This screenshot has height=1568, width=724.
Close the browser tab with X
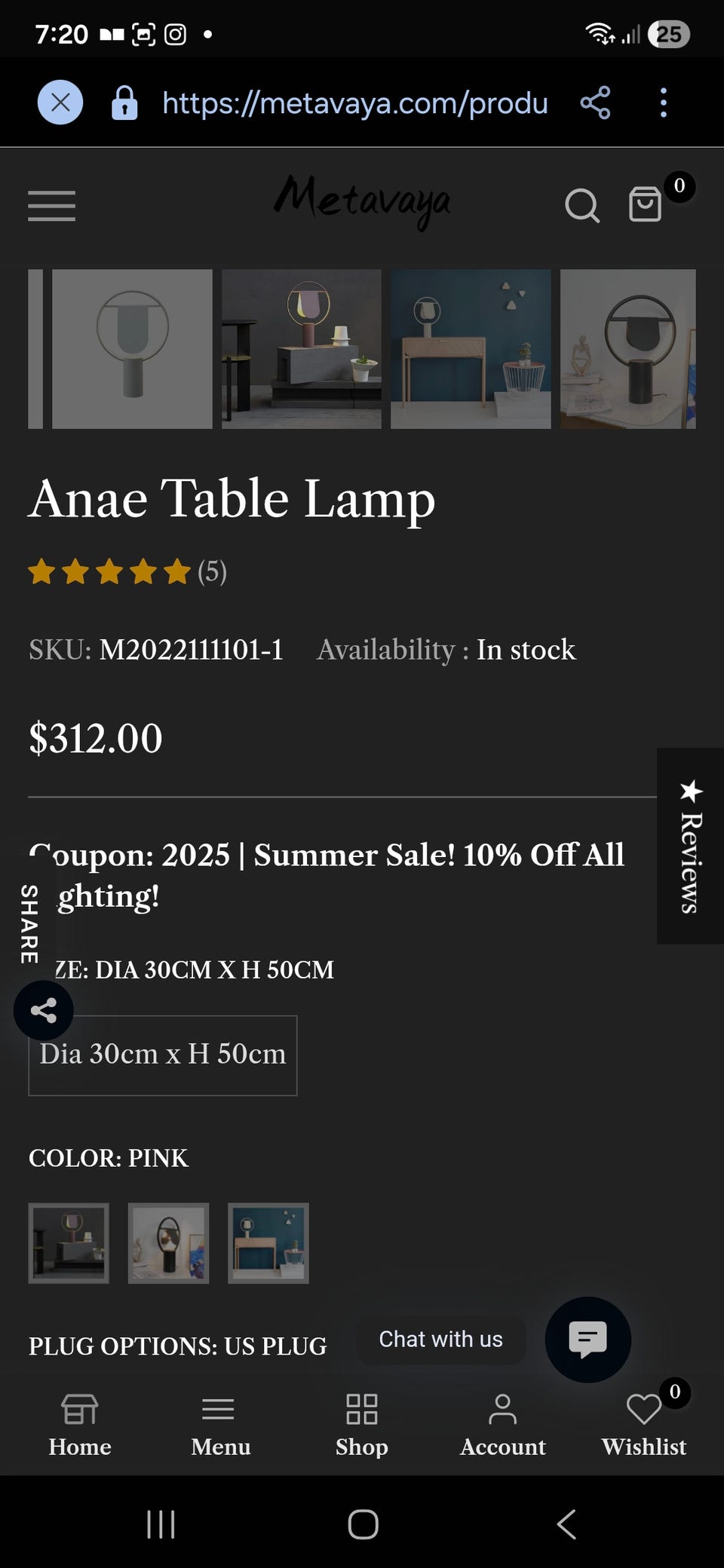pos(60,103)
